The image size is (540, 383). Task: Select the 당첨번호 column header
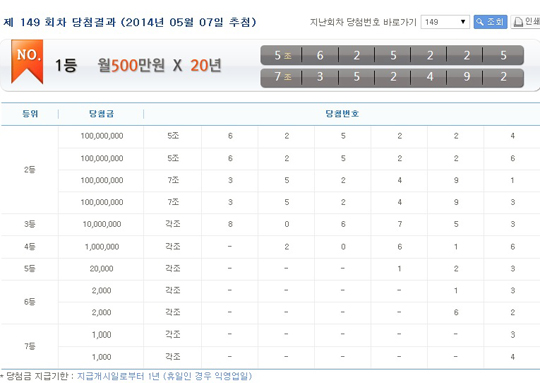point(342,114)
